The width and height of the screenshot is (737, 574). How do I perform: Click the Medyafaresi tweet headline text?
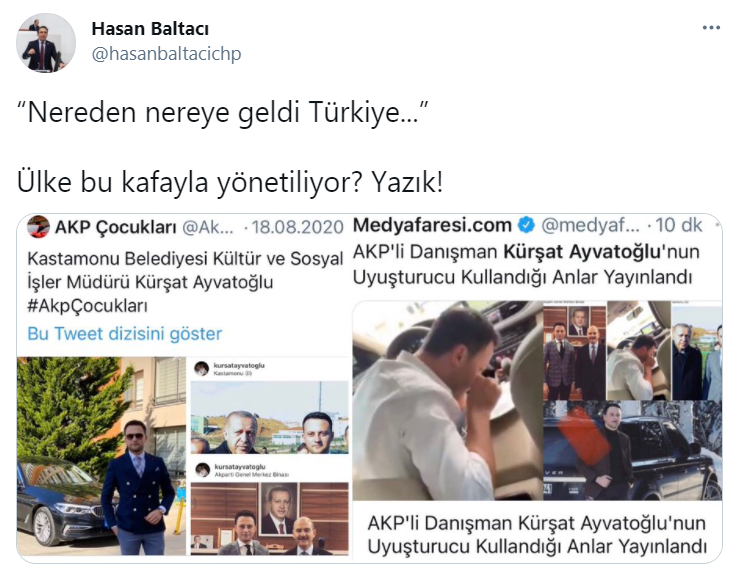point(526,264)
